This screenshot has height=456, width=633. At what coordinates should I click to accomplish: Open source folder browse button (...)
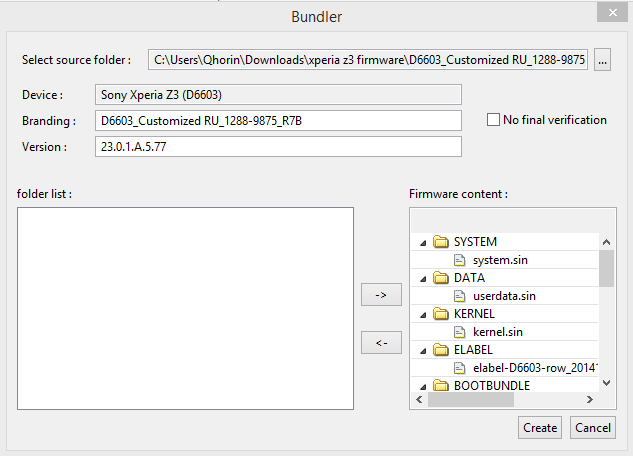tap(602, 60)
